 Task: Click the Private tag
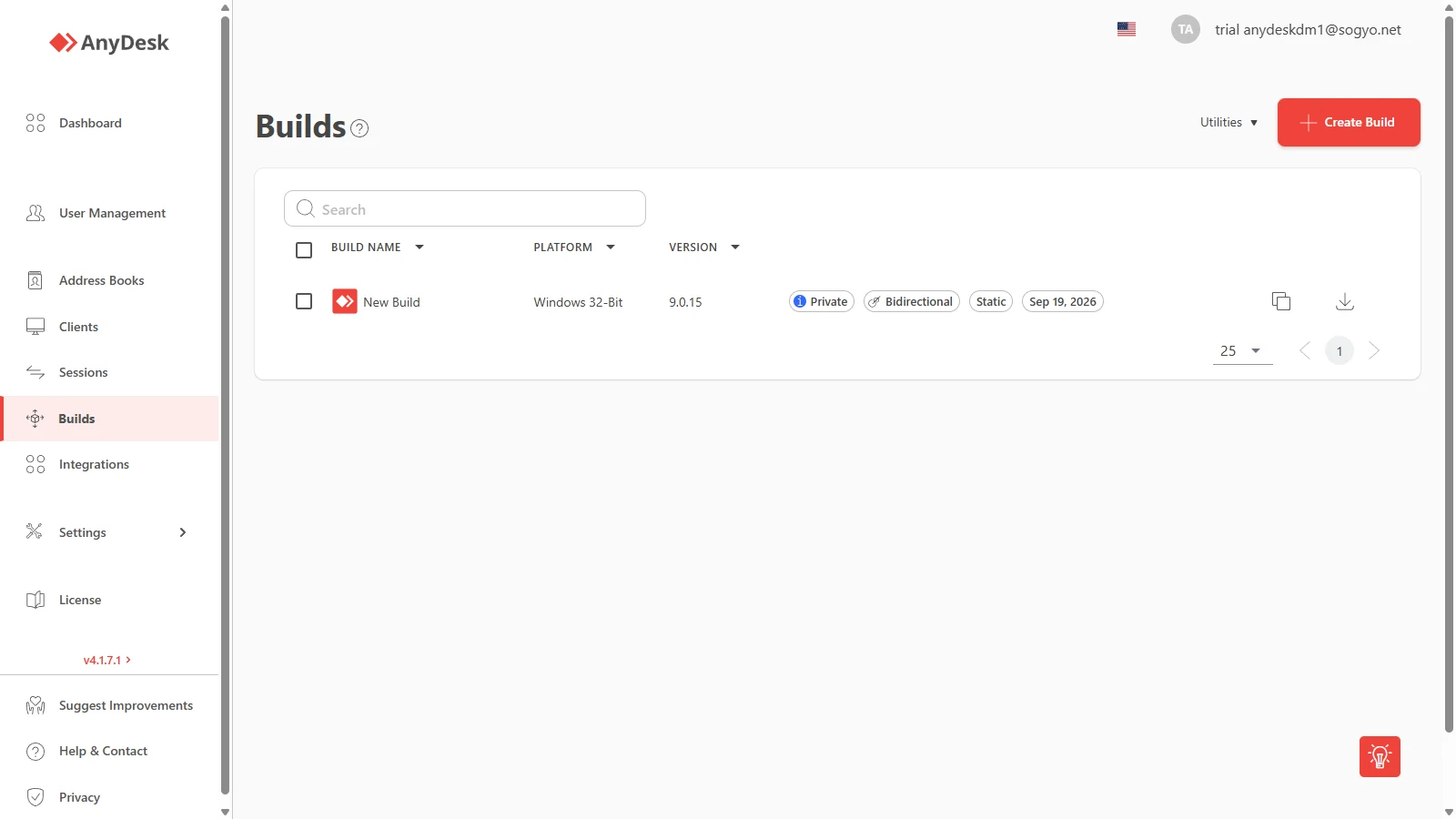(x=822, y=301)
